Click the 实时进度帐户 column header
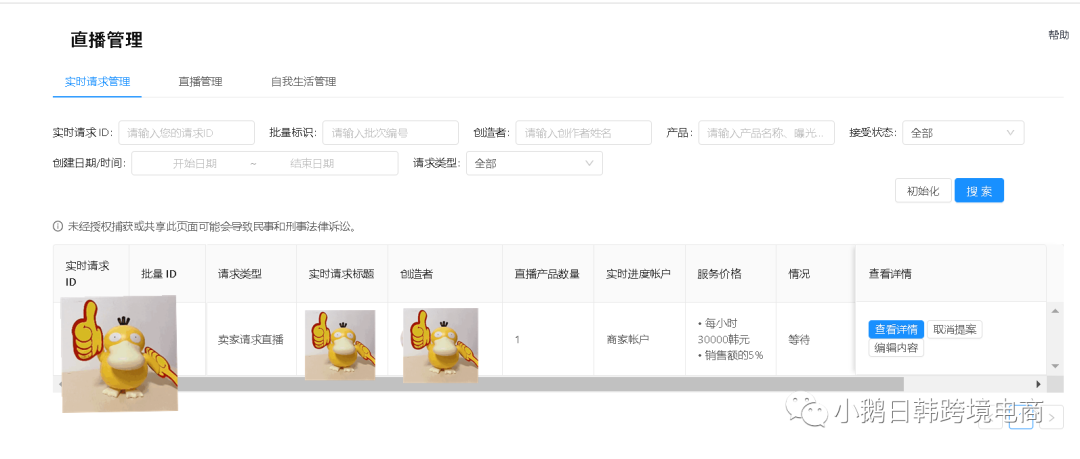Viewport: 1080px width, 459px height. [x=638, y=274]
